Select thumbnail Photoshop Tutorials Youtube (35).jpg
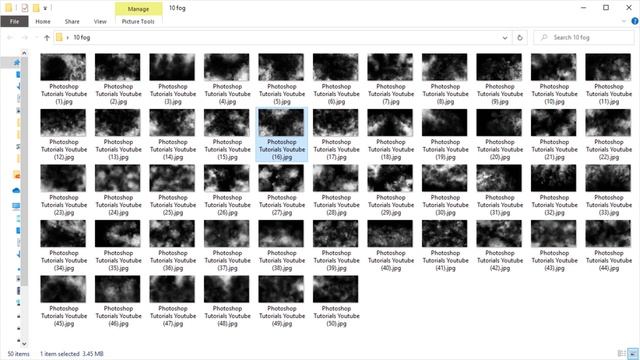 click(118, 233)
